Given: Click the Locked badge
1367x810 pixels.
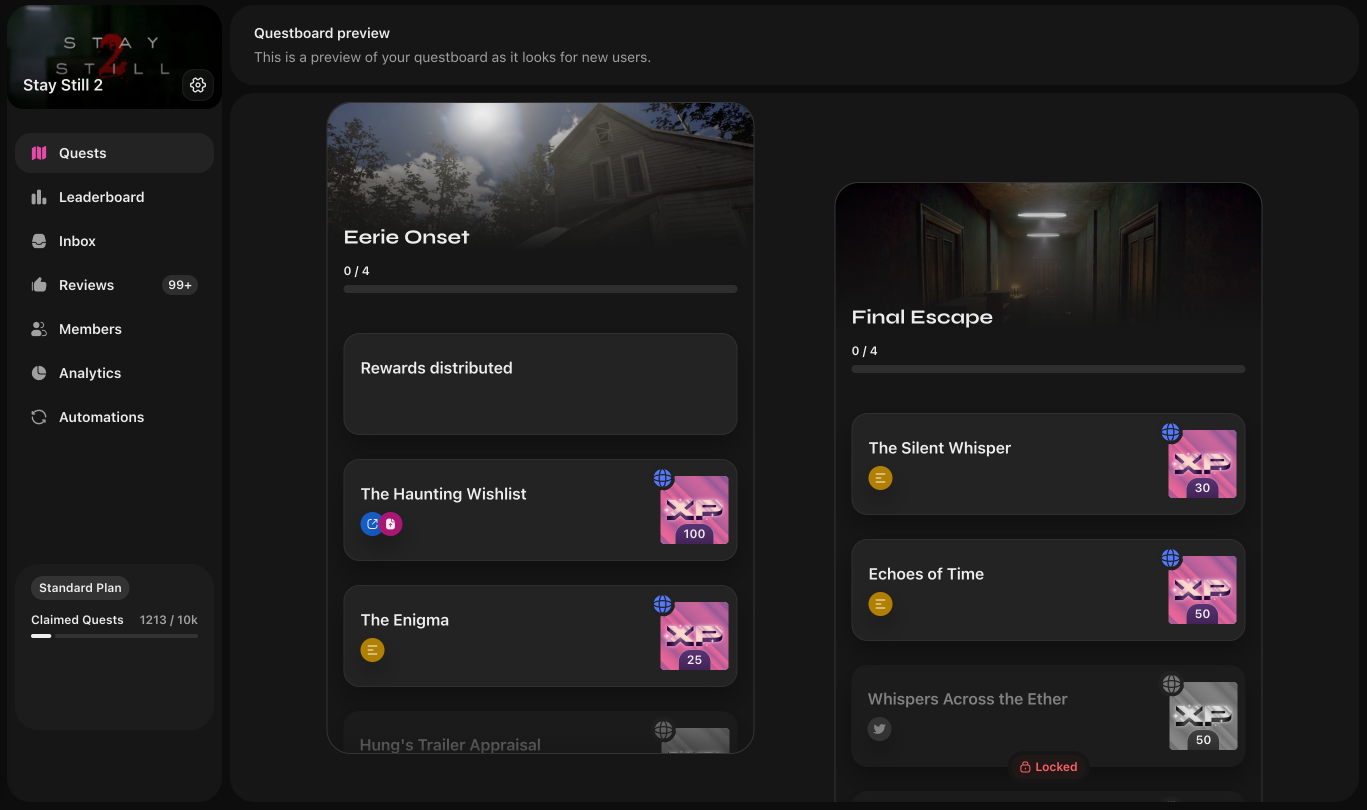Looking at the screenshot, I should (1048, 767).
